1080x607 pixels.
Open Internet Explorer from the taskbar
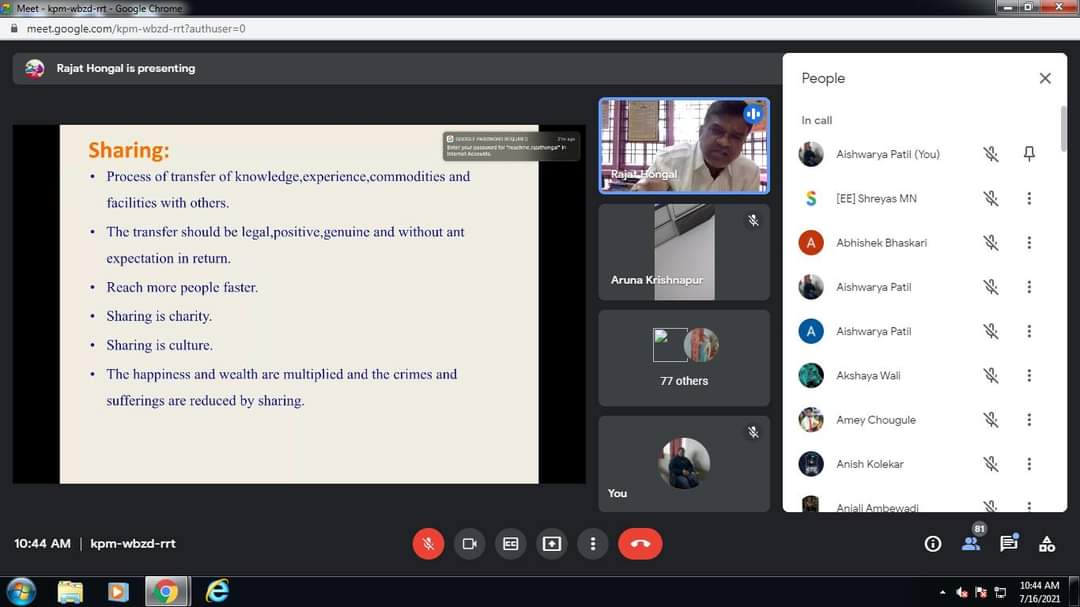pos(217,591)
